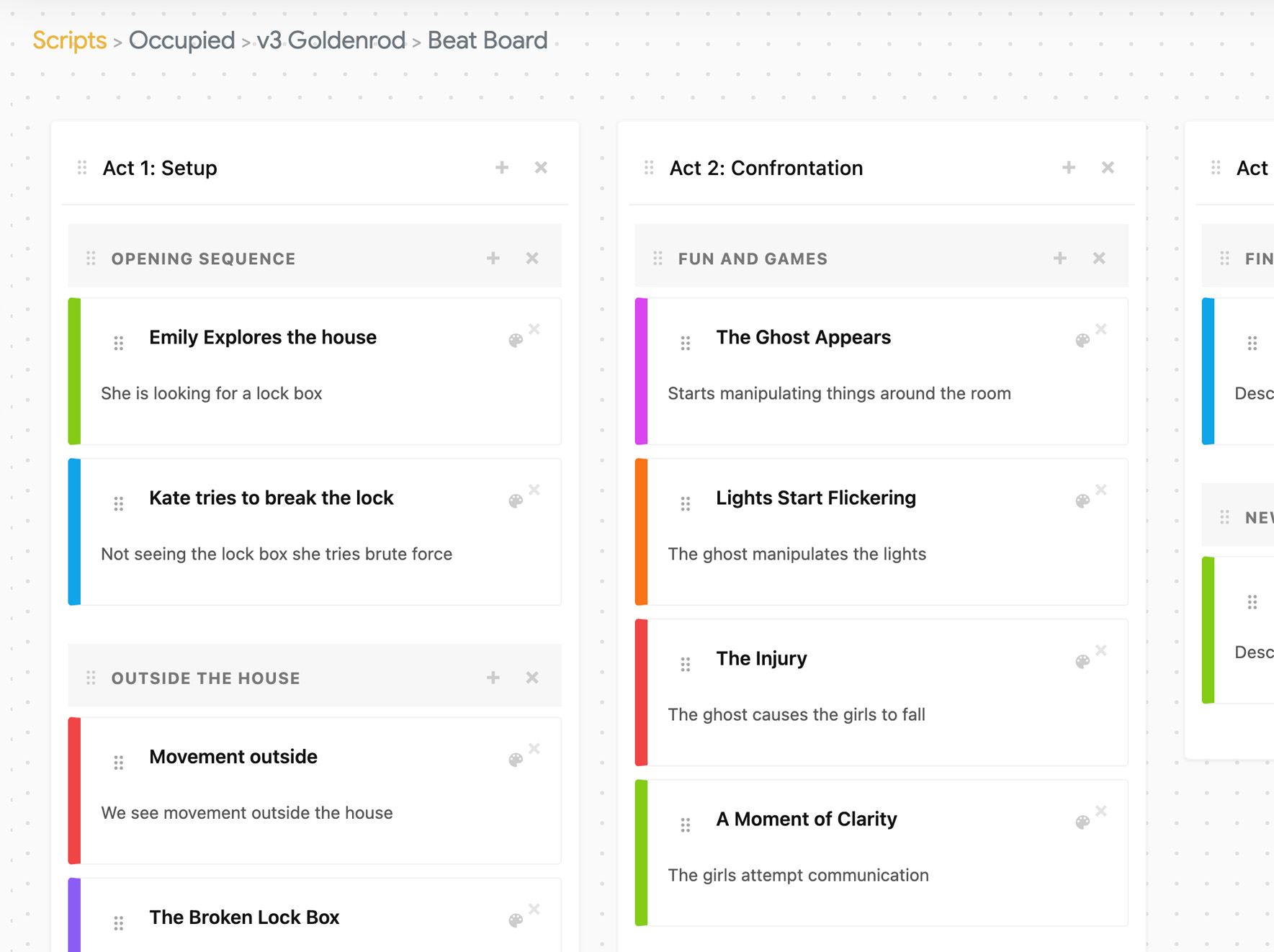Remove the Act 2: Confrontation column

[1108, 168]
